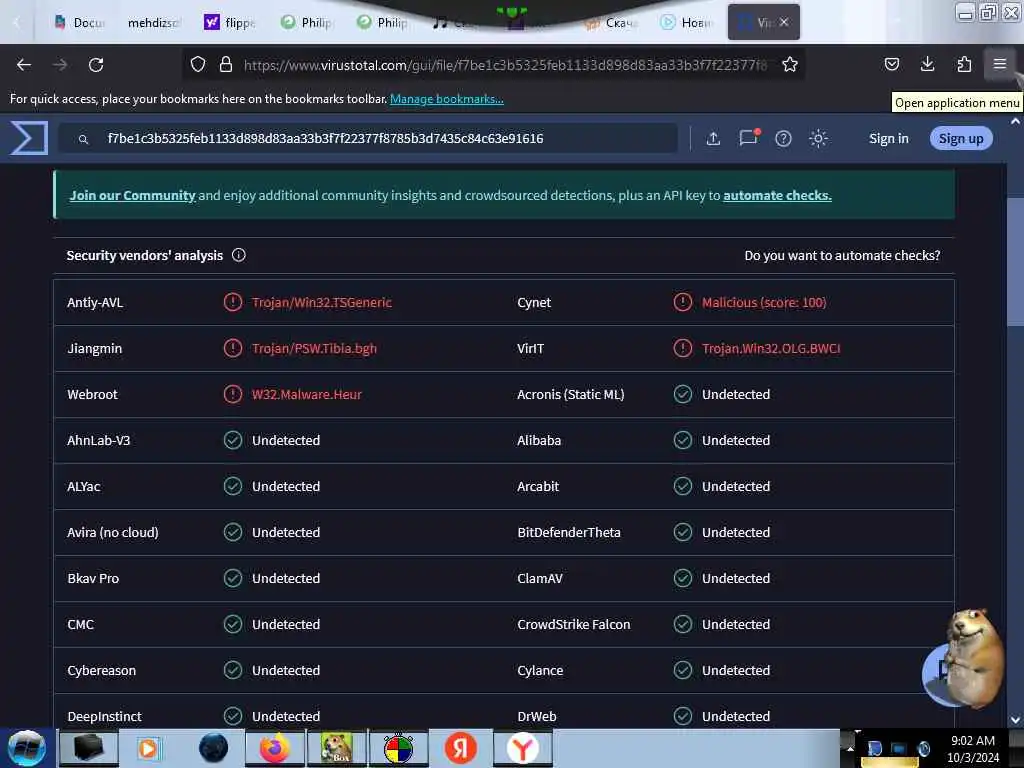Open the Firefox application menu
The height and width of the screenshot is (768, 1024).
click(999, 64)
